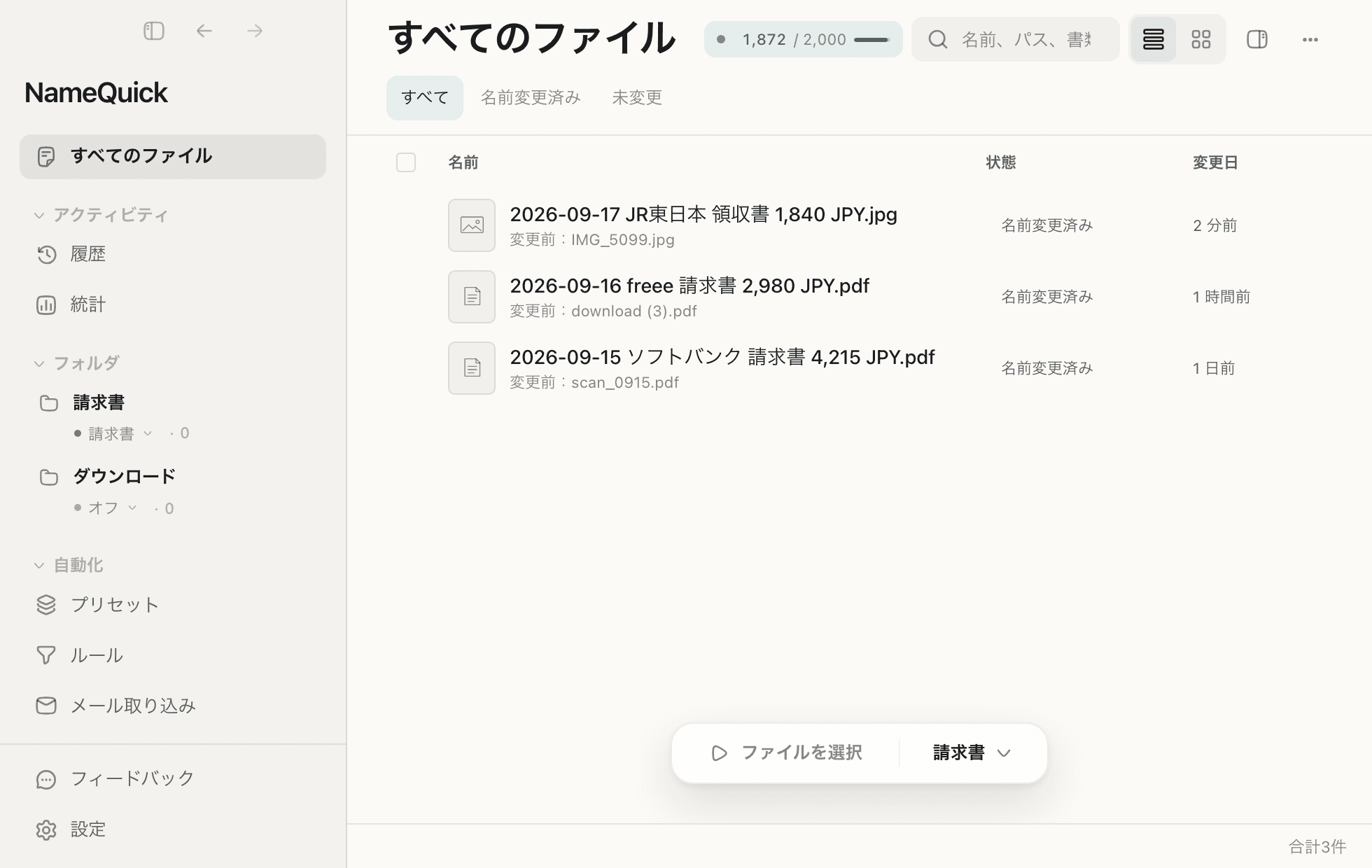The width and height of the screenshot is (1372, 868).
Task: Sort by 状態 column header
Action: pos(1000,162)
